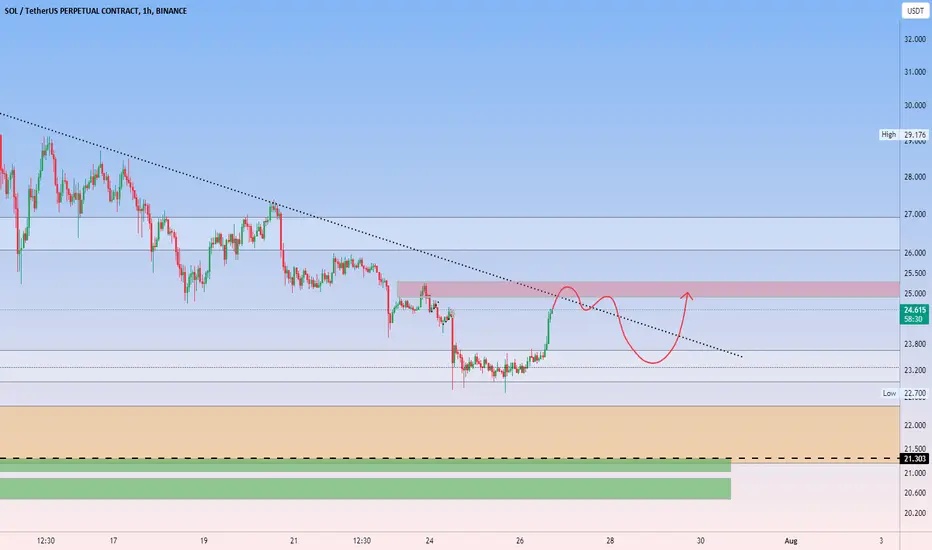Click the 19 date on time axis
Viewport: 932px width, 550px height.
[x=204, y=540]
